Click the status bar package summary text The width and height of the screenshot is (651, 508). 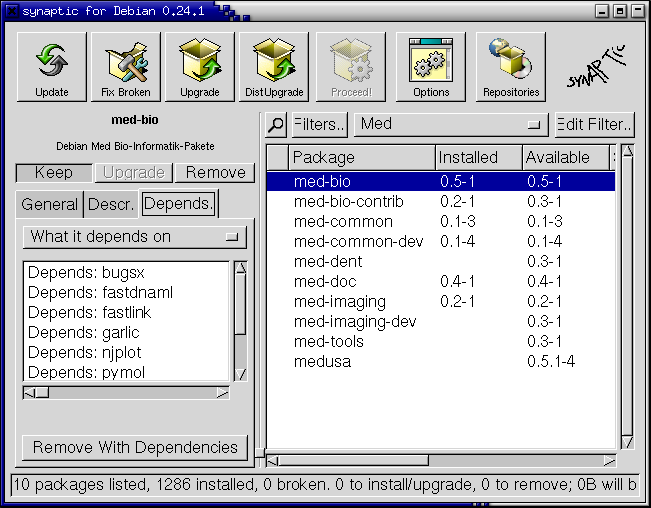[x=325, y=485]
